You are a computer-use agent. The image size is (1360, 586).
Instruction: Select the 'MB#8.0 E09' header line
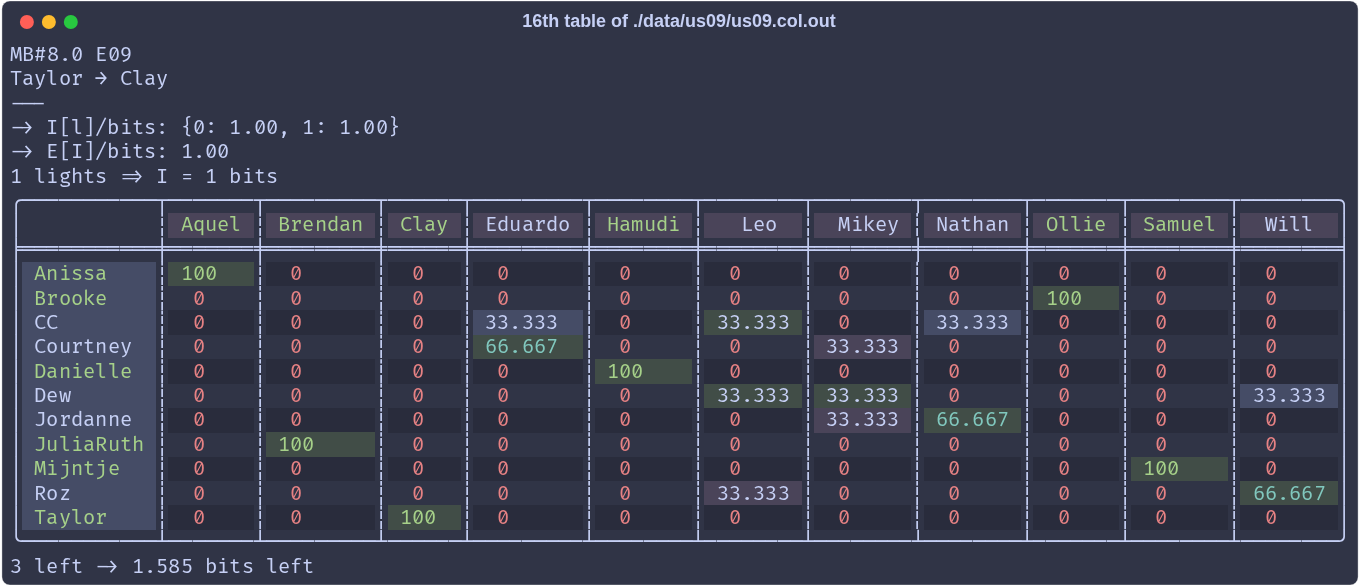pos(71,54)
